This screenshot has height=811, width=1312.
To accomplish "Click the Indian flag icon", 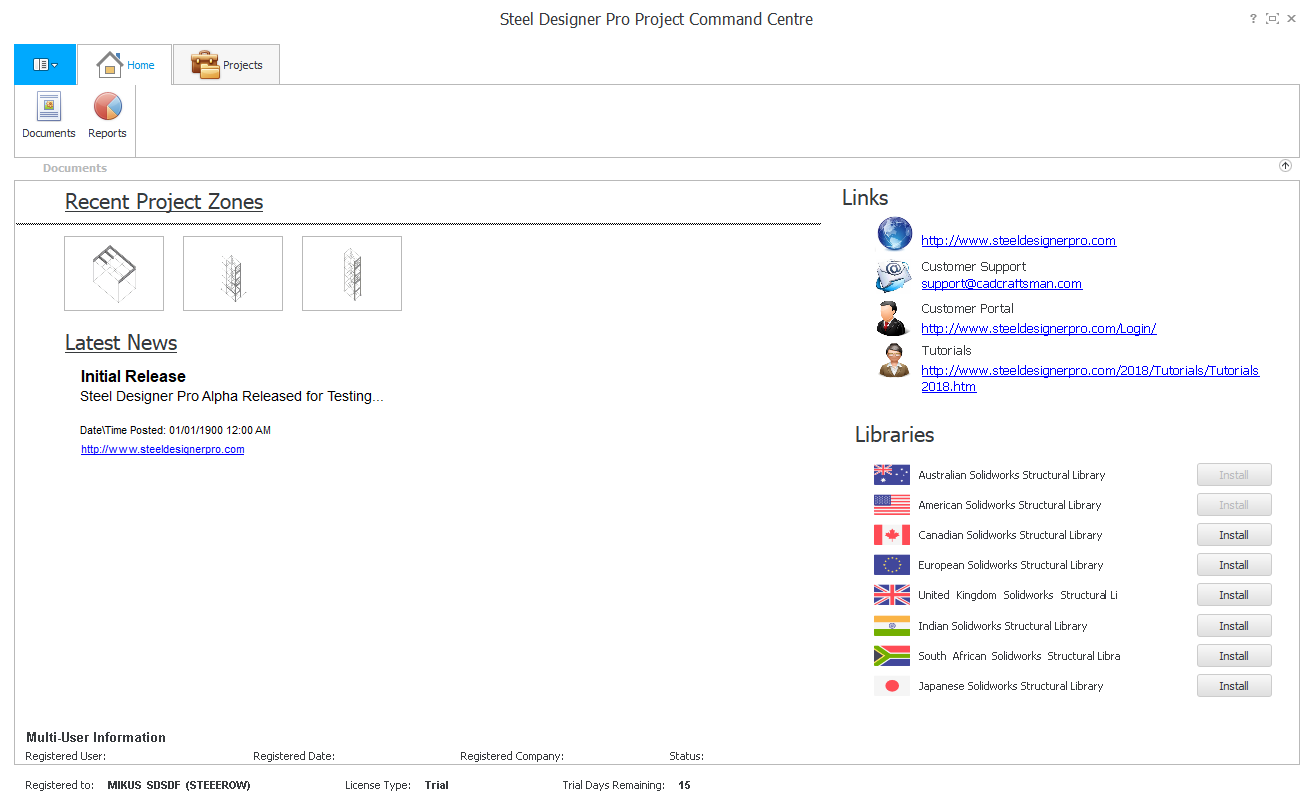I will (x=891, y=626).
